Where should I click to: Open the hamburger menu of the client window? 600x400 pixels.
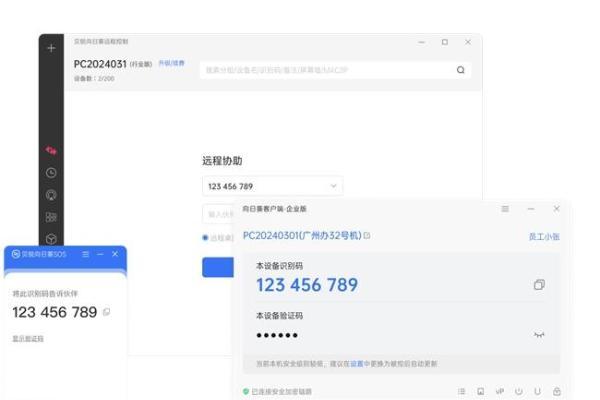tap(505, 209)
